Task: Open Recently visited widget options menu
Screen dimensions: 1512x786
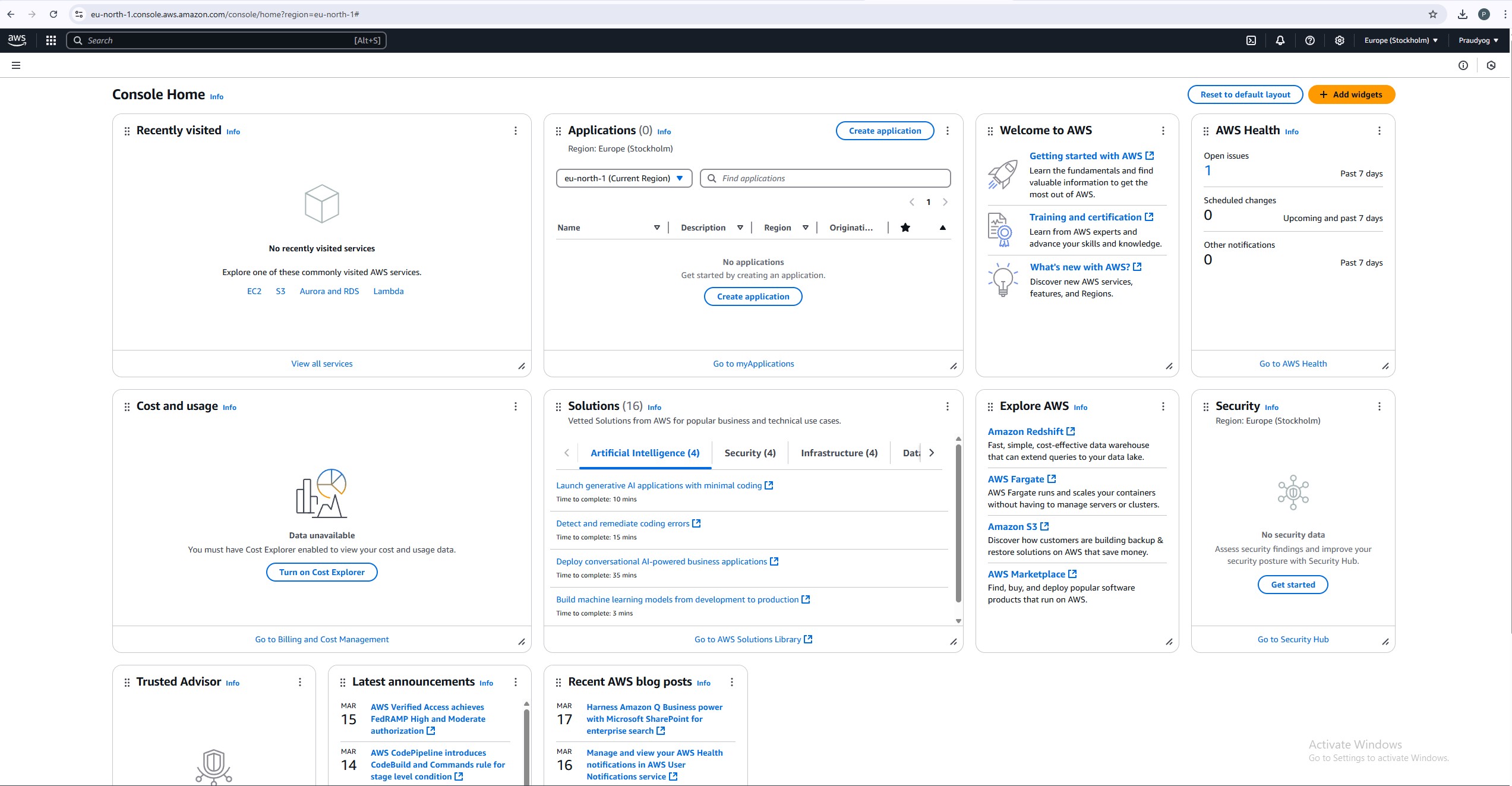Action: tap(516, 131)
